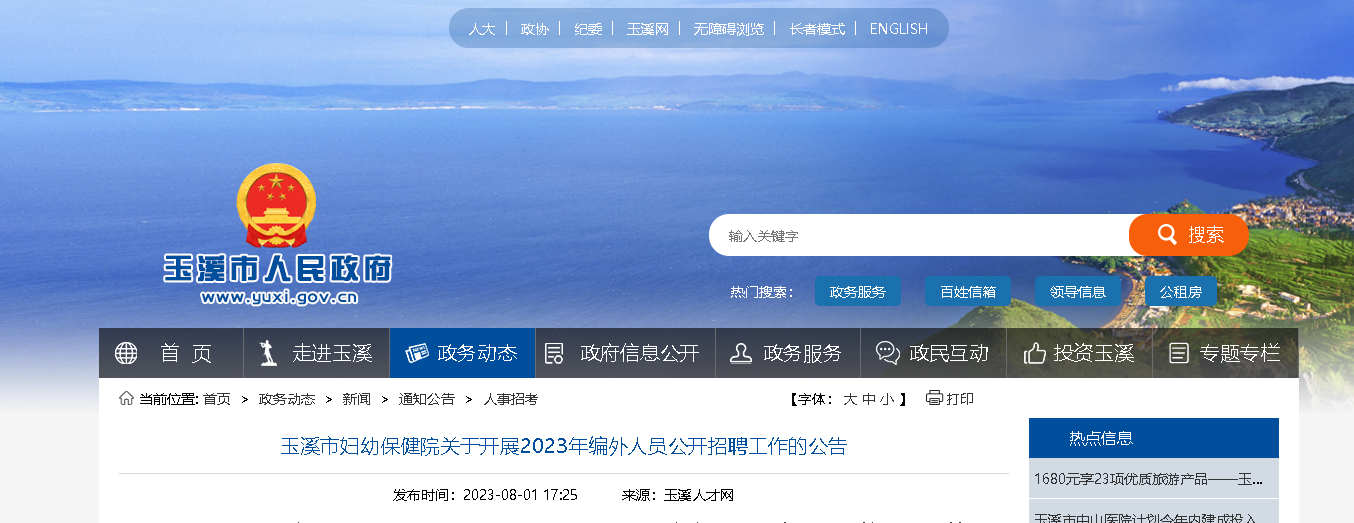
Task: Click 首页 in the breadcrumb
Action: pos(217,399)
